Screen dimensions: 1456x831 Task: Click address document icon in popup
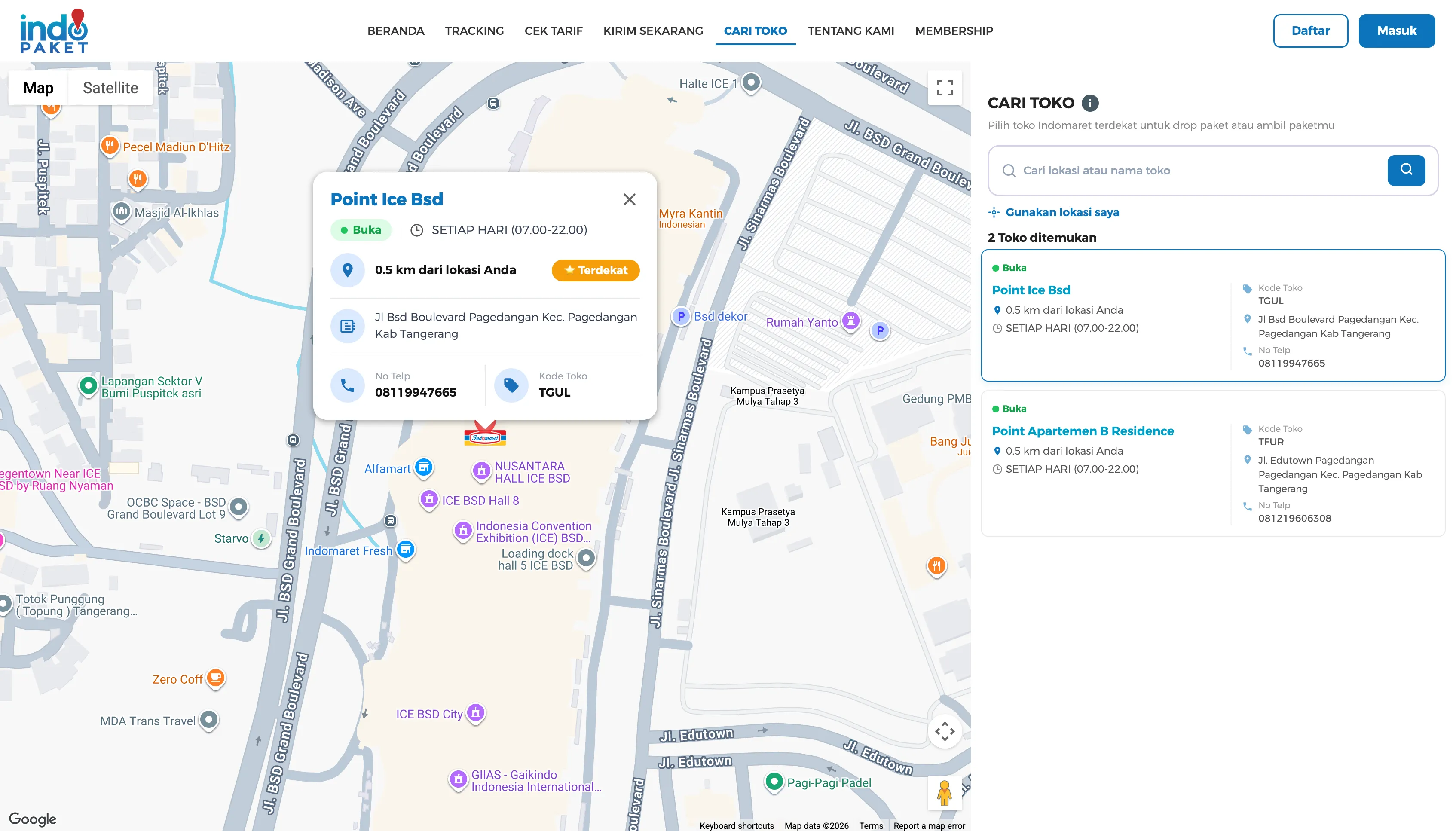pos(347,326)
